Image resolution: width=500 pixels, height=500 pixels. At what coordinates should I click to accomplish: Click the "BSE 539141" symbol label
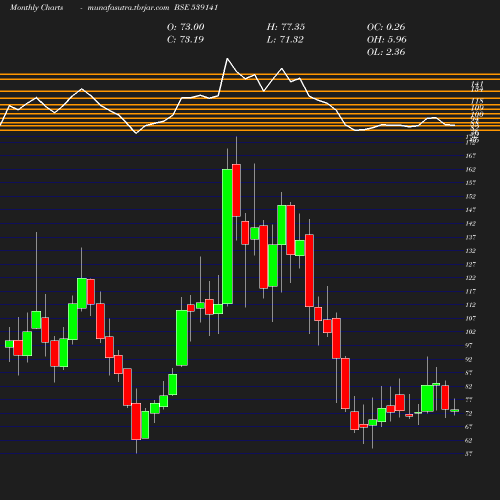[x=196, y=7]
